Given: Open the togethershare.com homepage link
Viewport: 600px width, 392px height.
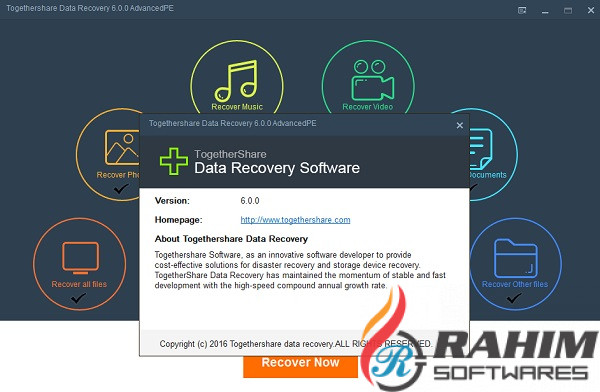Looking at the screenshot, I should (295, 220).
